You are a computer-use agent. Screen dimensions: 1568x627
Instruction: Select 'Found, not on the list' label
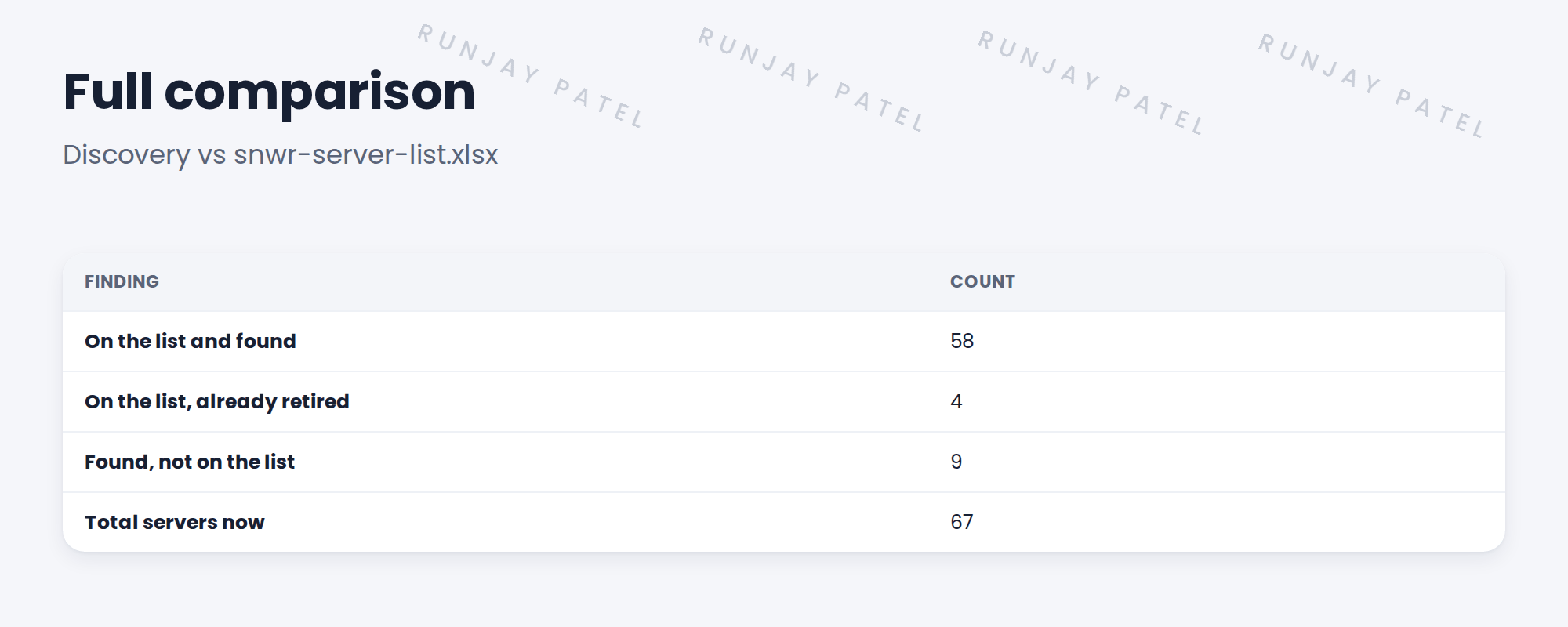190,462
